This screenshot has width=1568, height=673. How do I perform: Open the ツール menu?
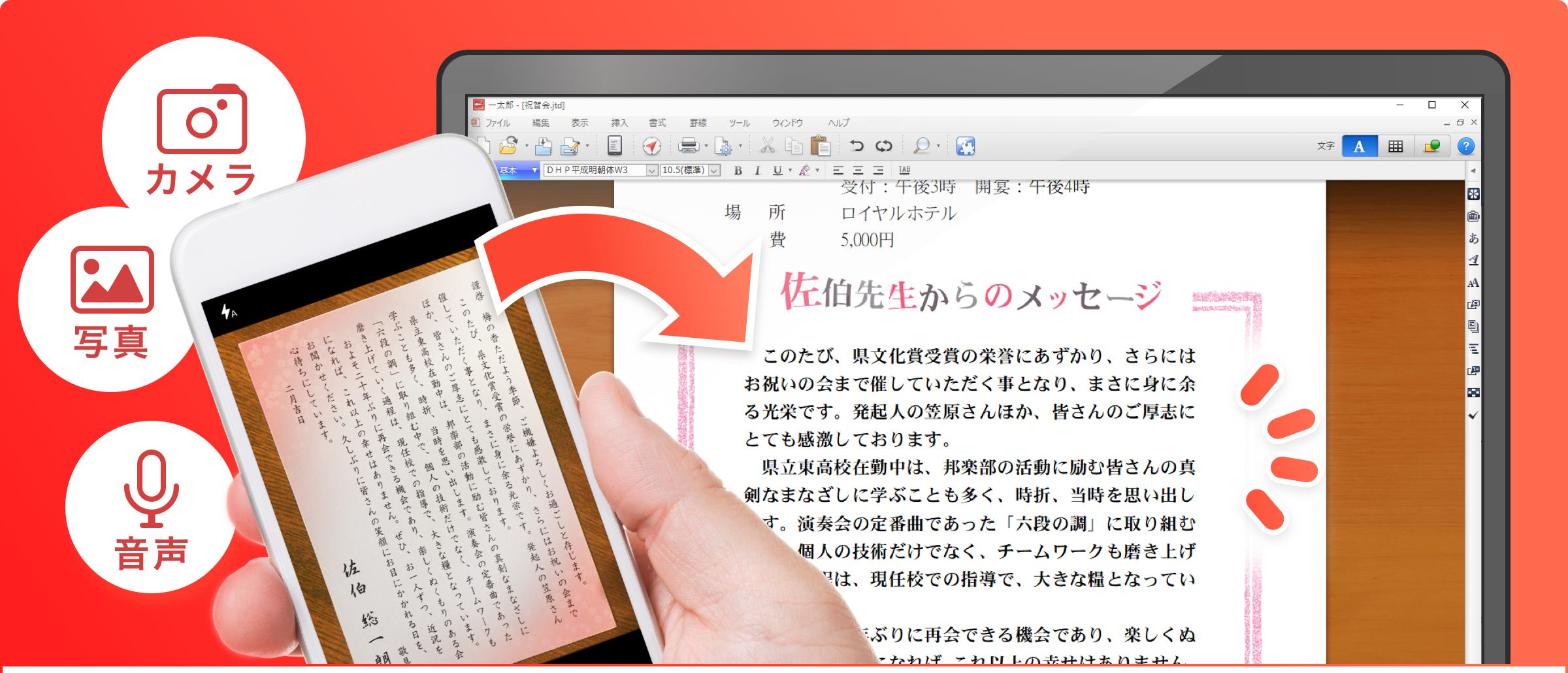tap(740, 123)
